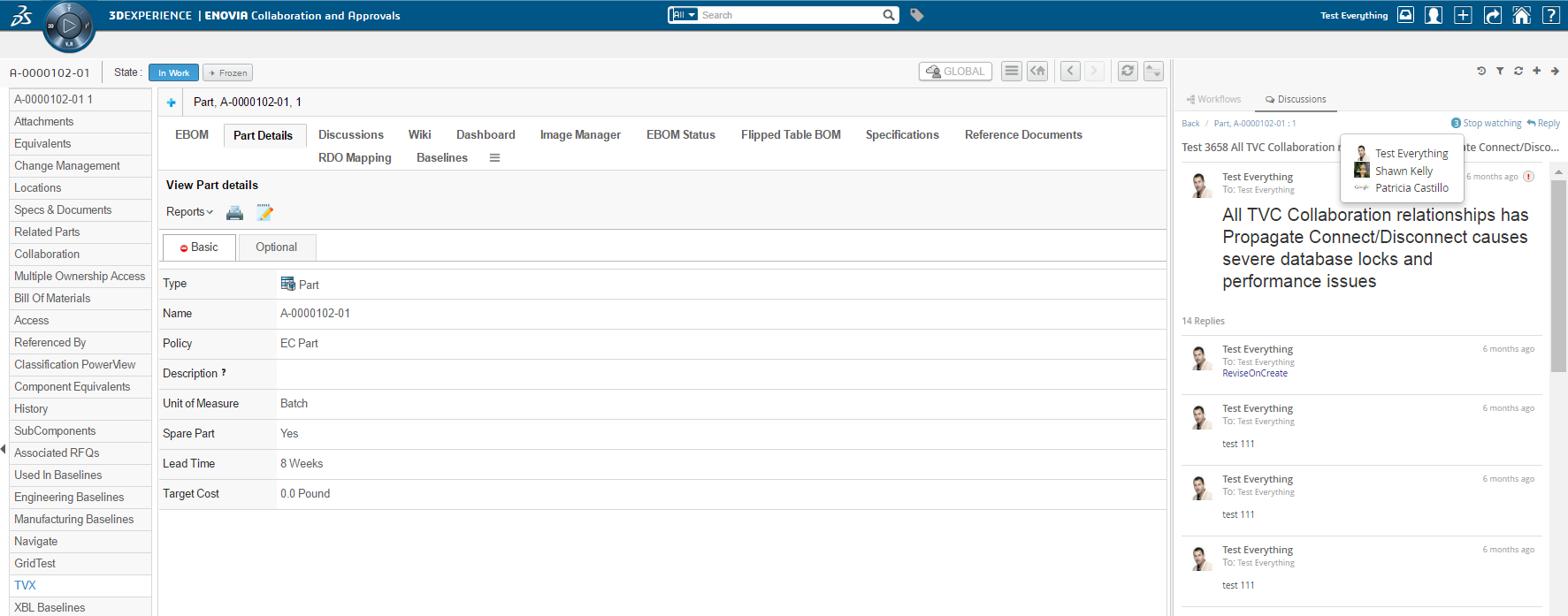Image resolution: width=1568 pixels, height=616 pixels.
Task: Expand the Reports dropdown
Action: tap(189, 212)
